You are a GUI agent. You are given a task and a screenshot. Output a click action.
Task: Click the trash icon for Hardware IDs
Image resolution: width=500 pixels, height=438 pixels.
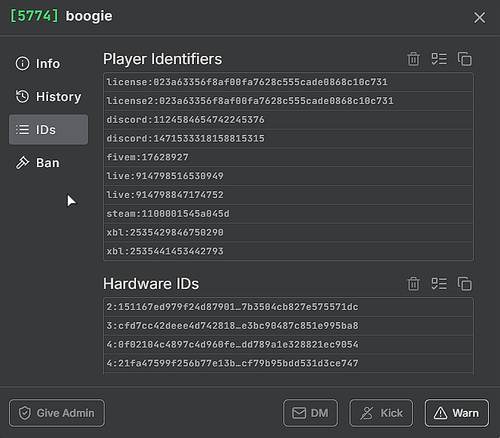pyautogui.click(x=413, y=284)
